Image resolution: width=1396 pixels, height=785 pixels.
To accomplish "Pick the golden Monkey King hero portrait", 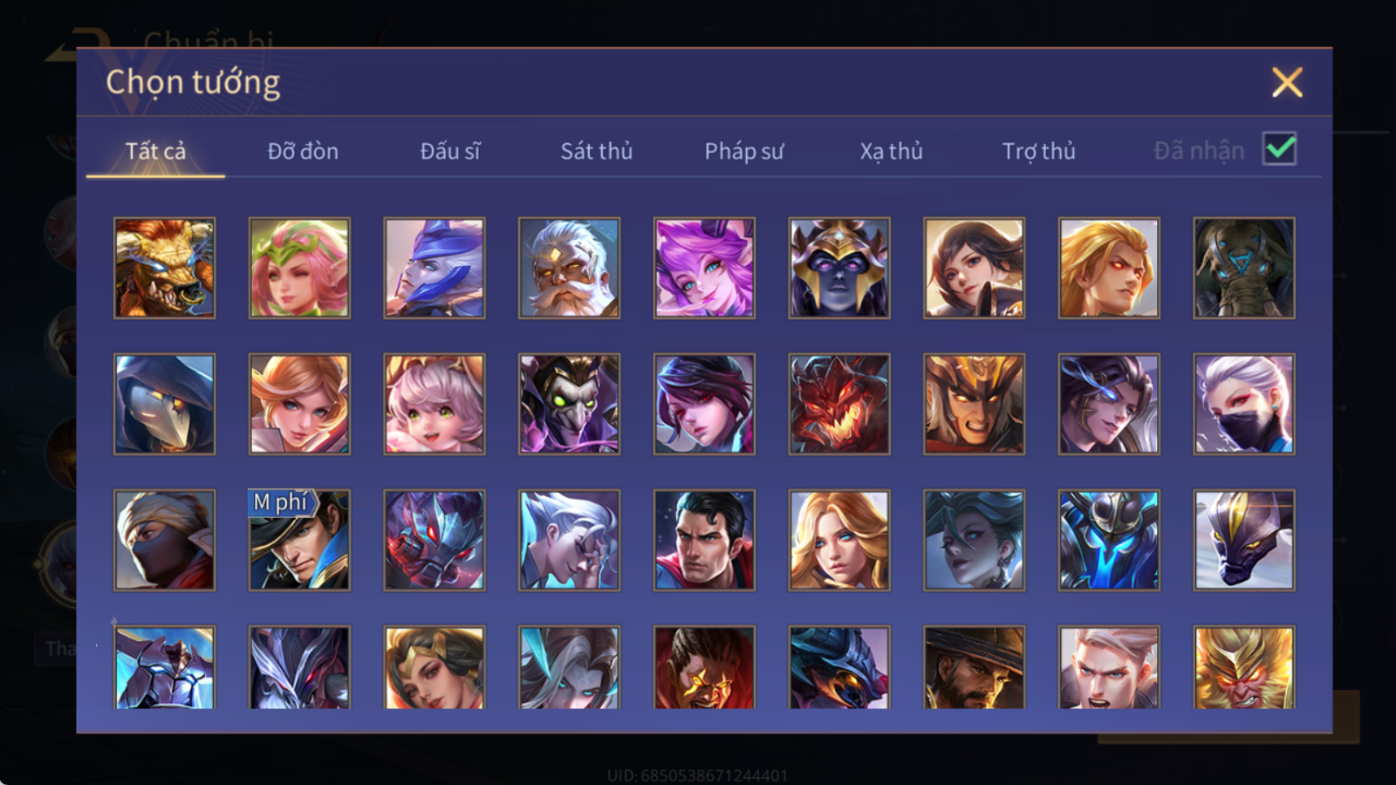I will 1244,668.
